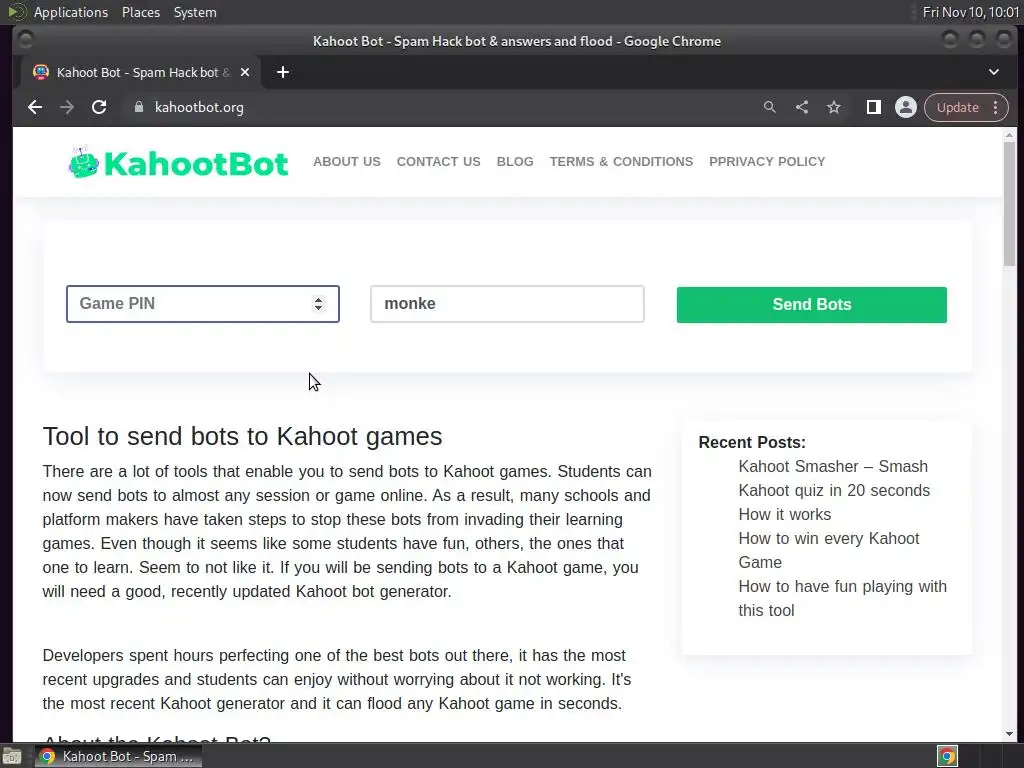The height and width of the screenshot is (768, 1024).
Task: Open PPRIVACY POLICY page
Action: [x=767, y=161]
